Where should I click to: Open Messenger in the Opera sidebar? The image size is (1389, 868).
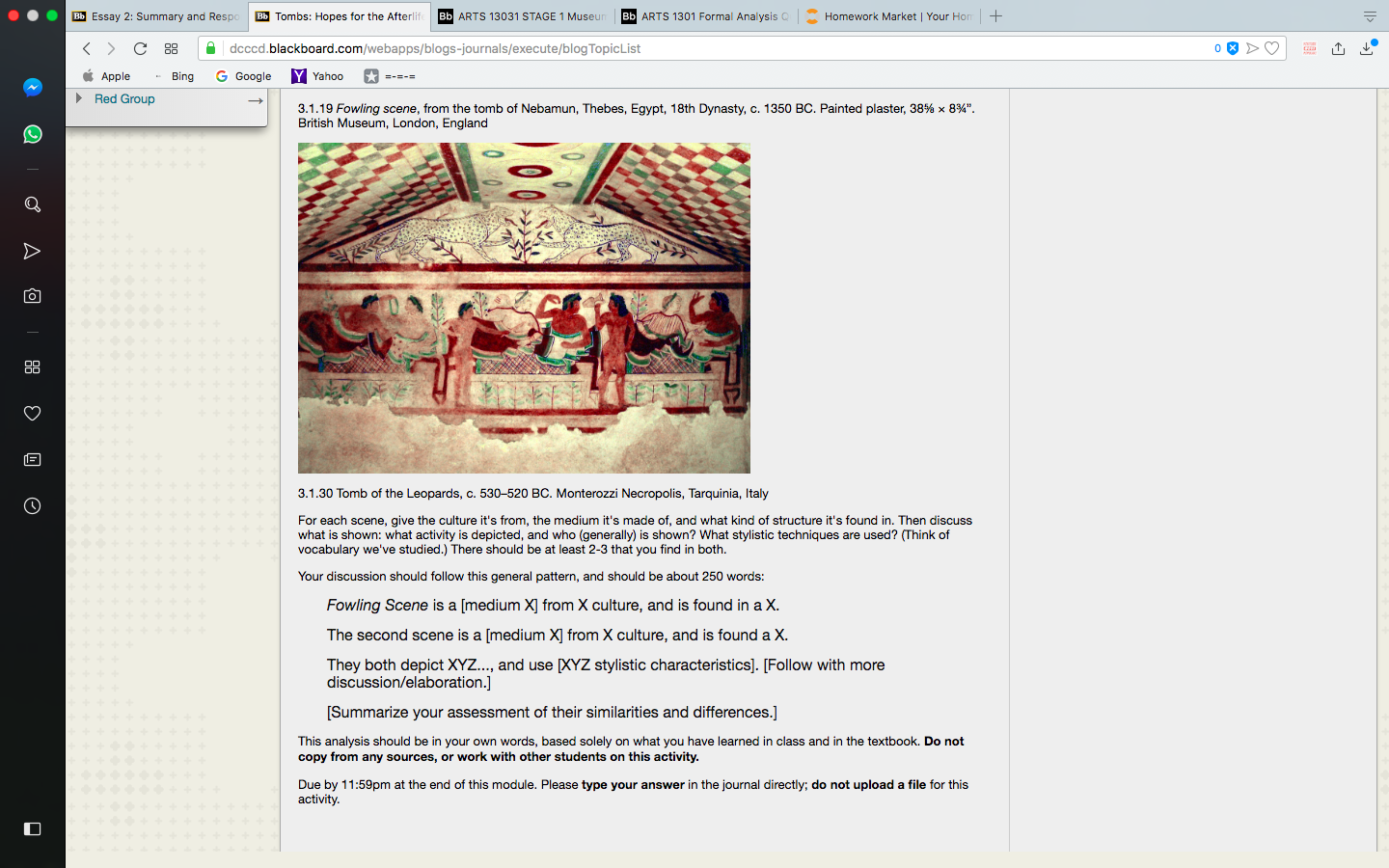point(32,88)
